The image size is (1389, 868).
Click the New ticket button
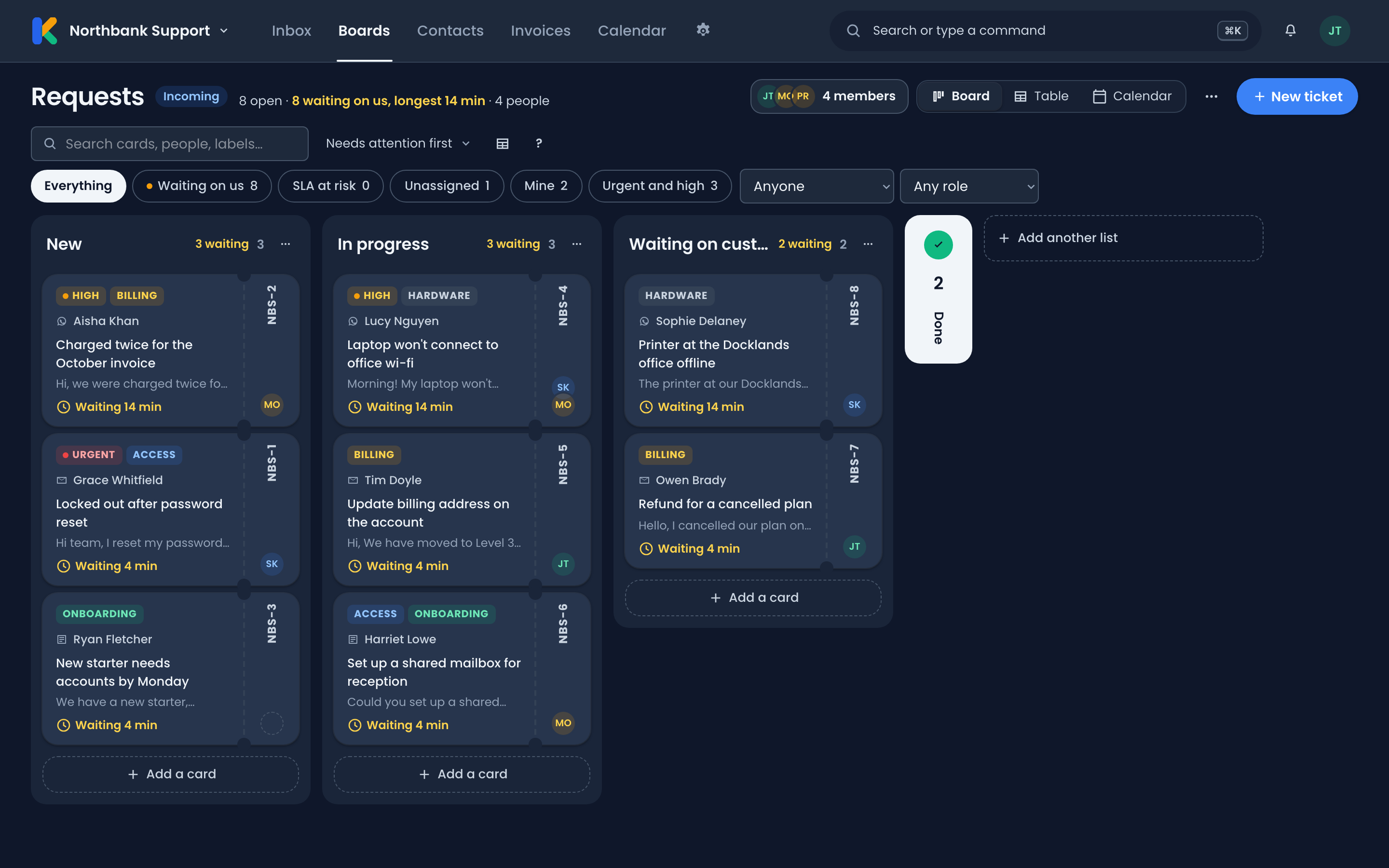pyautogui.click(x=1297, y=96)
